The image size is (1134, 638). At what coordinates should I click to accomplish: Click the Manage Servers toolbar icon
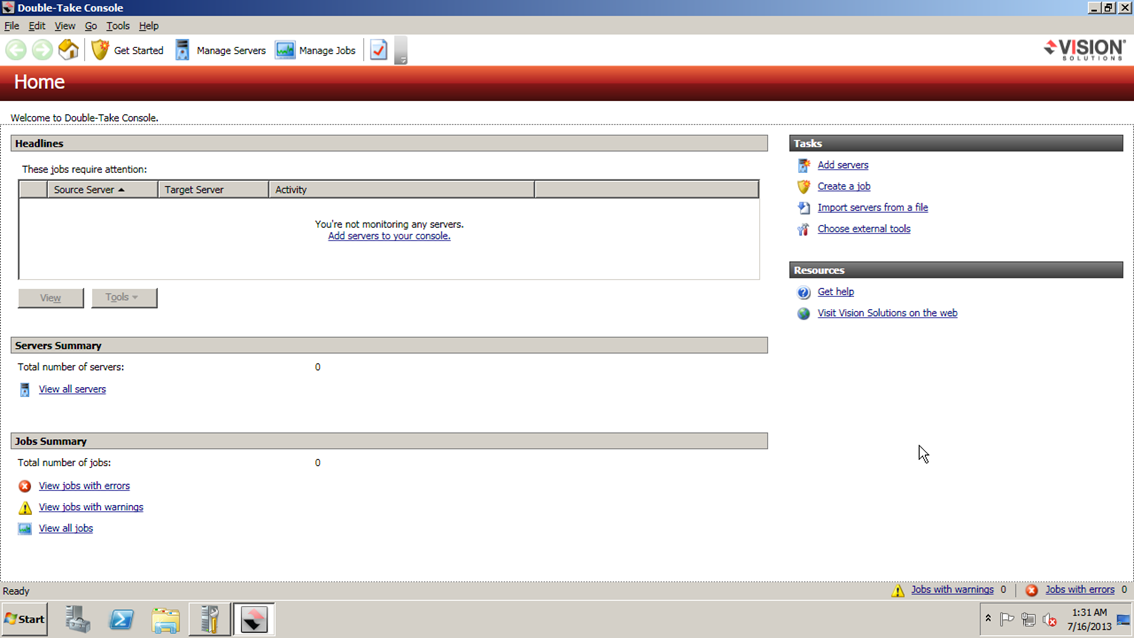pyautogui.click(x=182, y=50)
